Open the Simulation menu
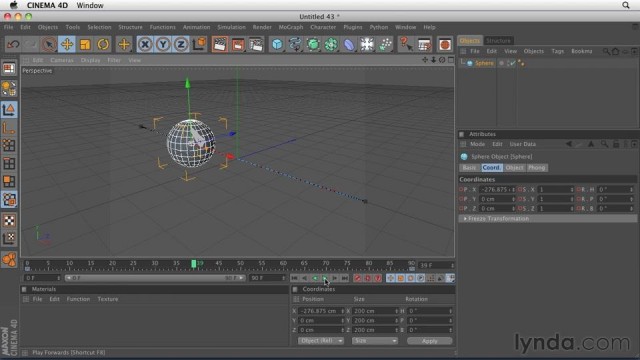This screenshot has width=640, height=360. pos(231,27)
